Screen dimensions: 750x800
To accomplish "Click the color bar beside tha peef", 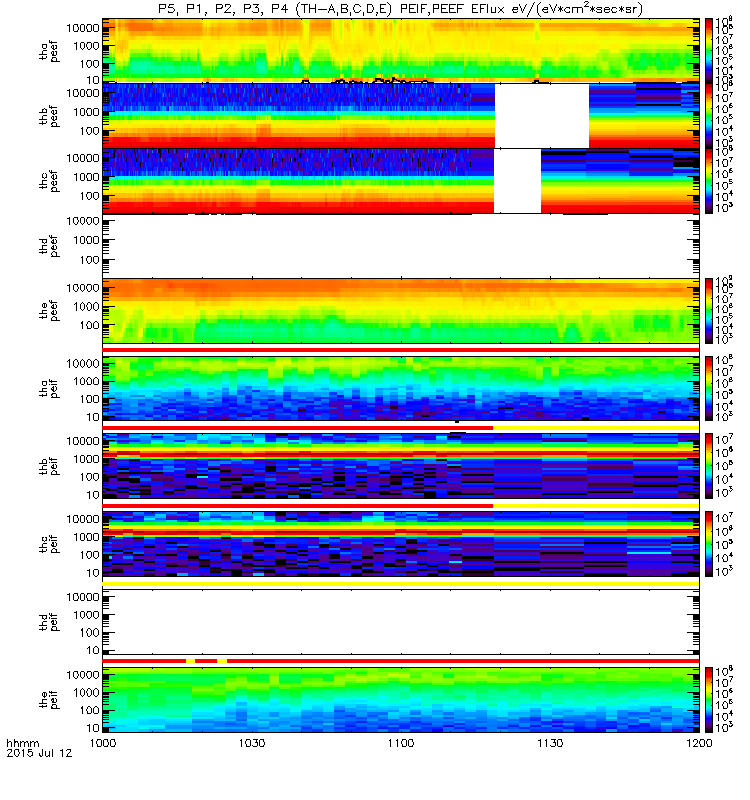I will coord(709,51).
